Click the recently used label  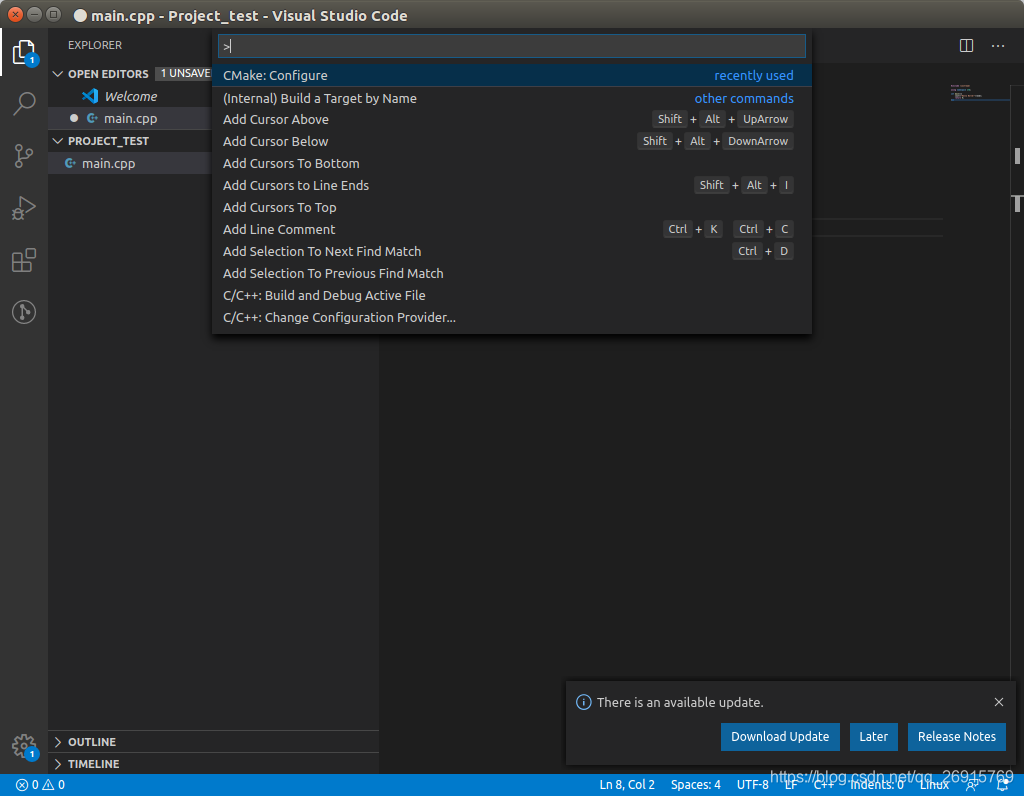(754, 75)
